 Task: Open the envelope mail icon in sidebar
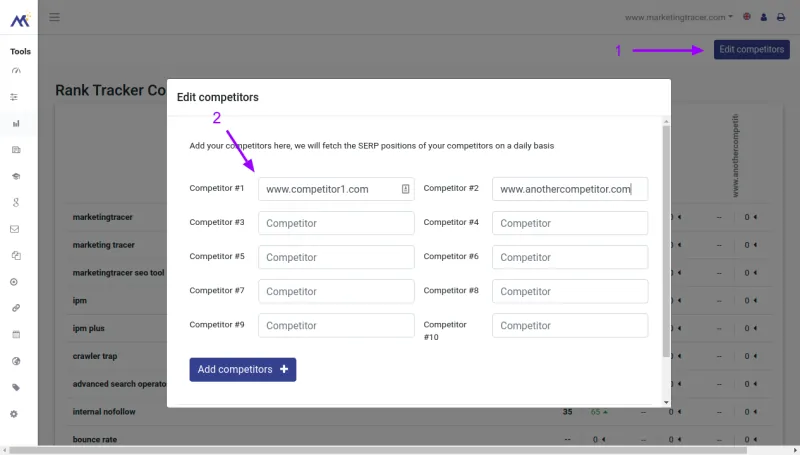point(15,229)
